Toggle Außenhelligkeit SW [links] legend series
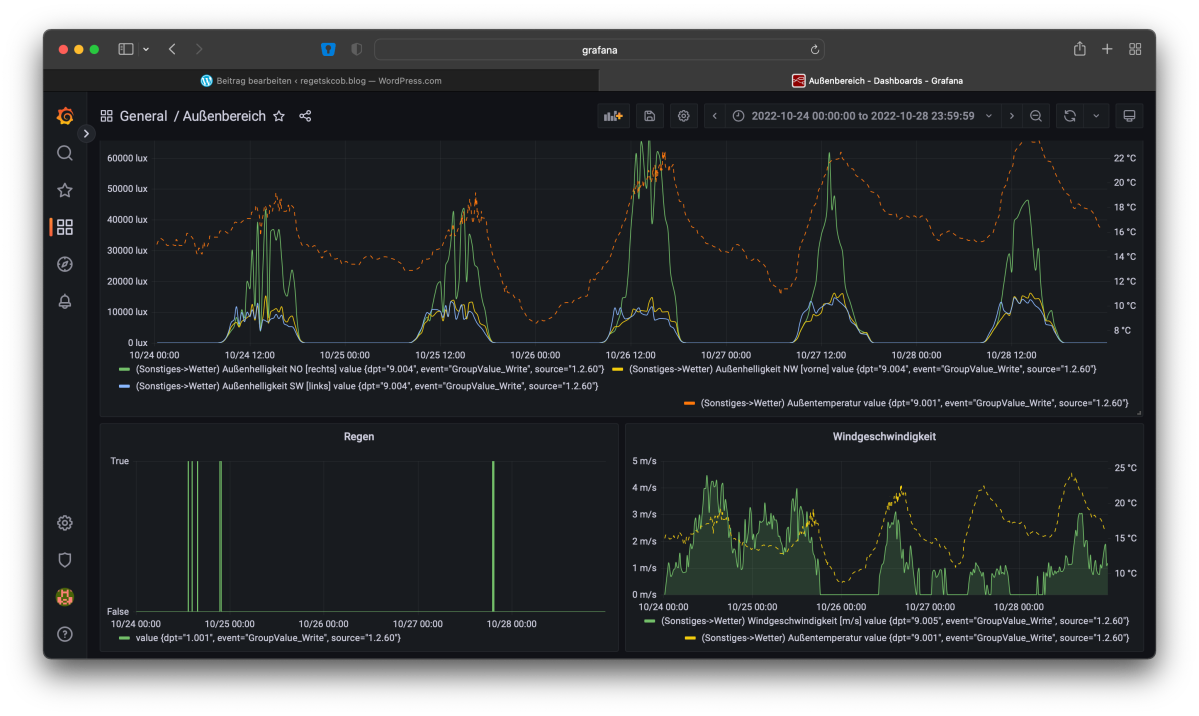The height and width of the screenshot is (716, 1199). pyautogui.click(x=367, y=386)
